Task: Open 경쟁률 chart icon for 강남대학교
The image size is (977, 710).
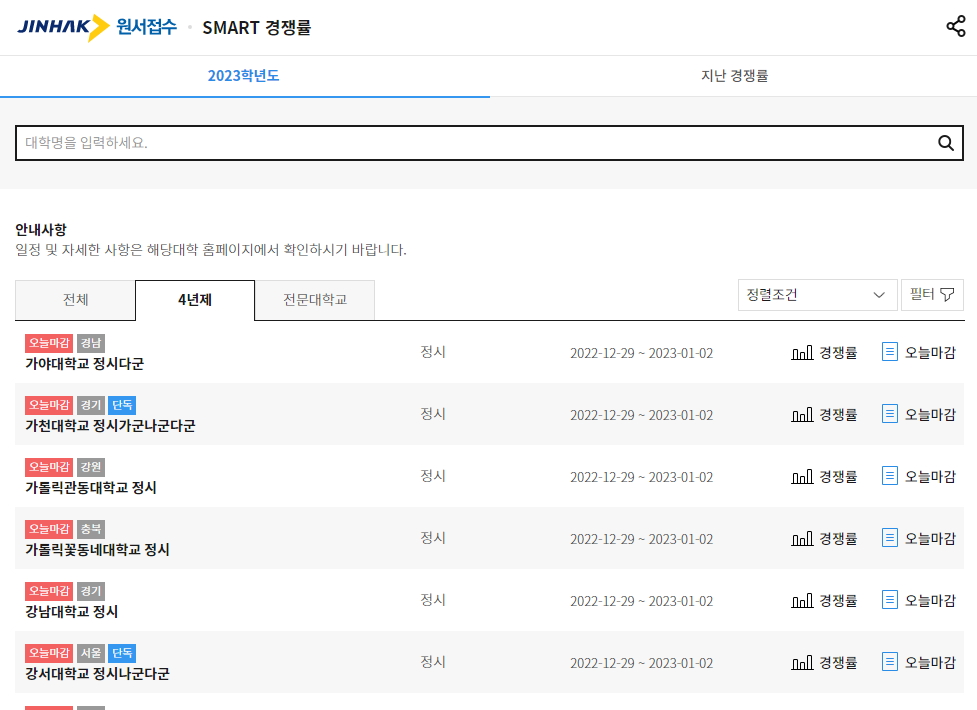Action: (802, 601)
